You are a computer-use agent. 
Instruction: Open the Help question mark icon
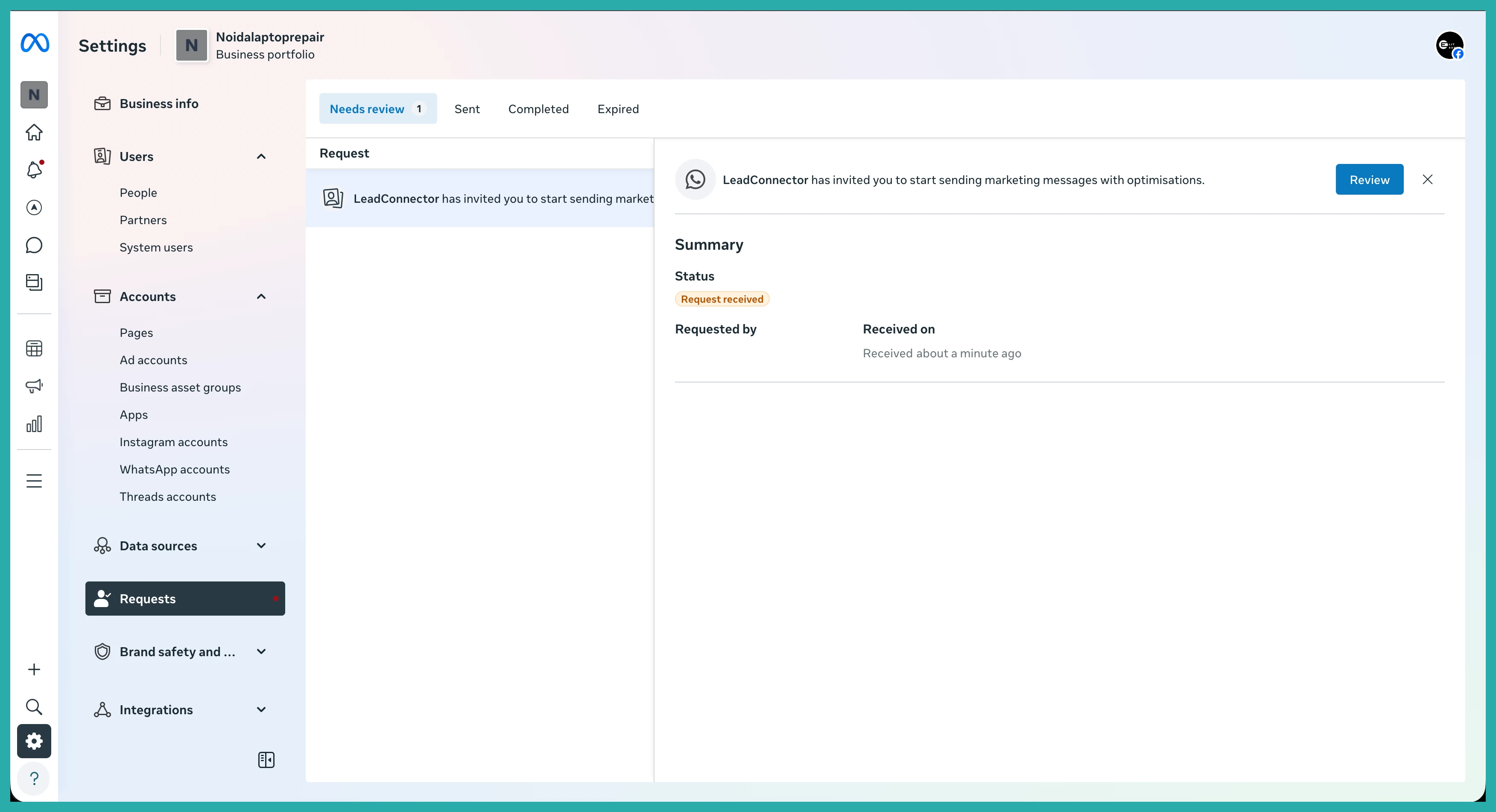tap(34, 778)
